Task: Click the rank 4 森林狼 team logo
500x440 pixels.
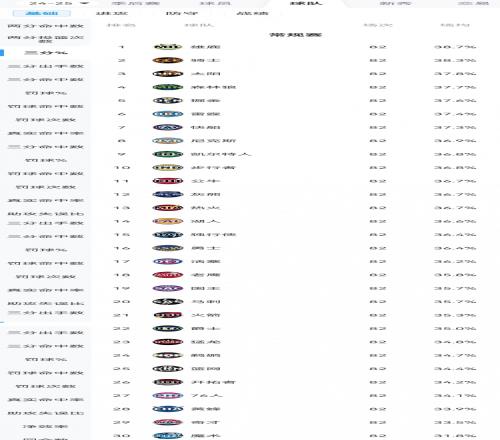Action: point(168,87)
